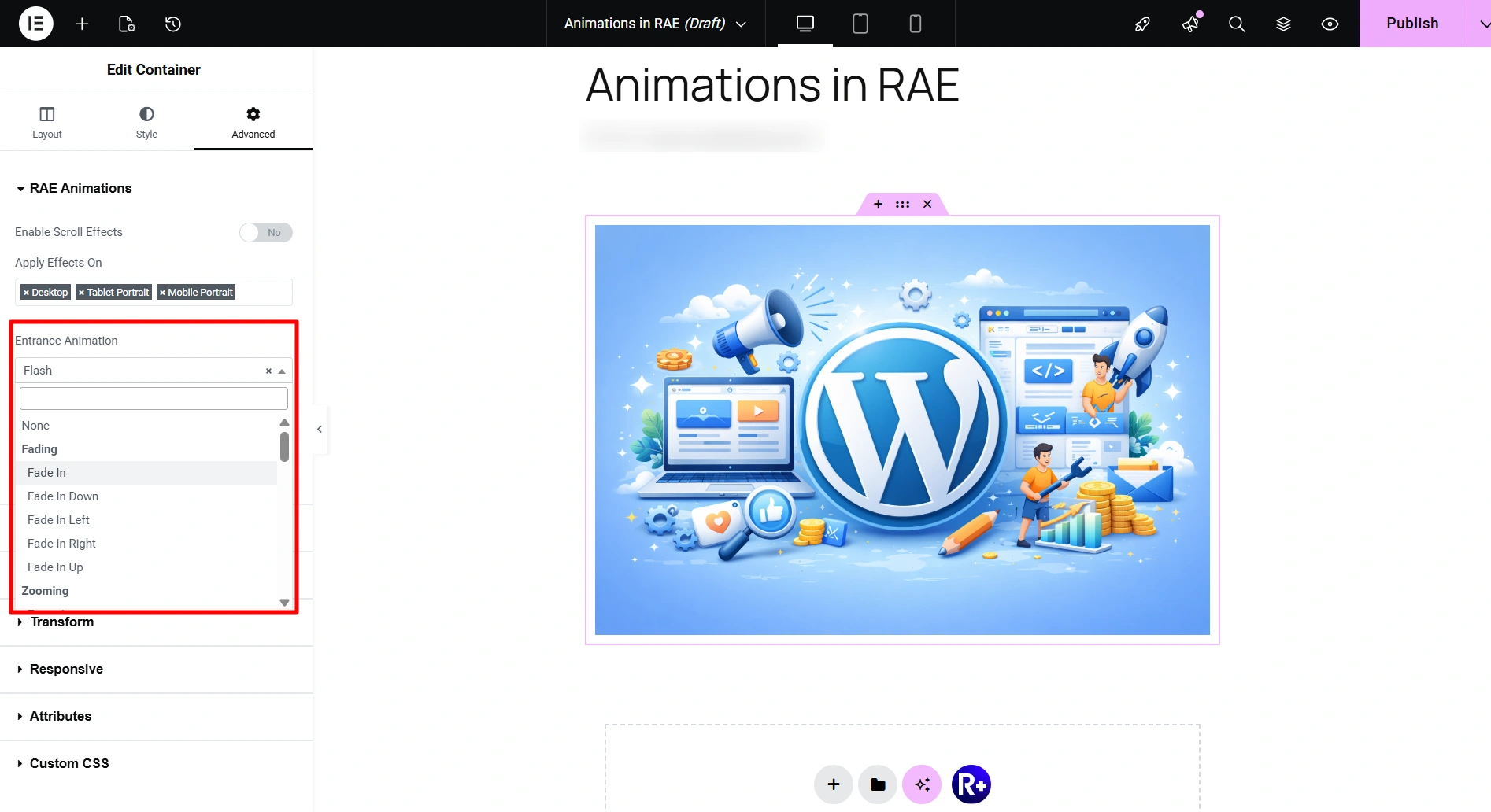Open the AI sparkle builder icon

[x=922, y=784]
